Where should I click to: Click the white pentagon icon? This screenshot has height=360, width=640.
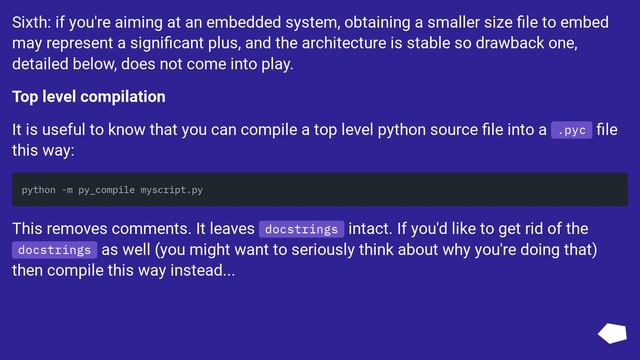pos(612,333)
